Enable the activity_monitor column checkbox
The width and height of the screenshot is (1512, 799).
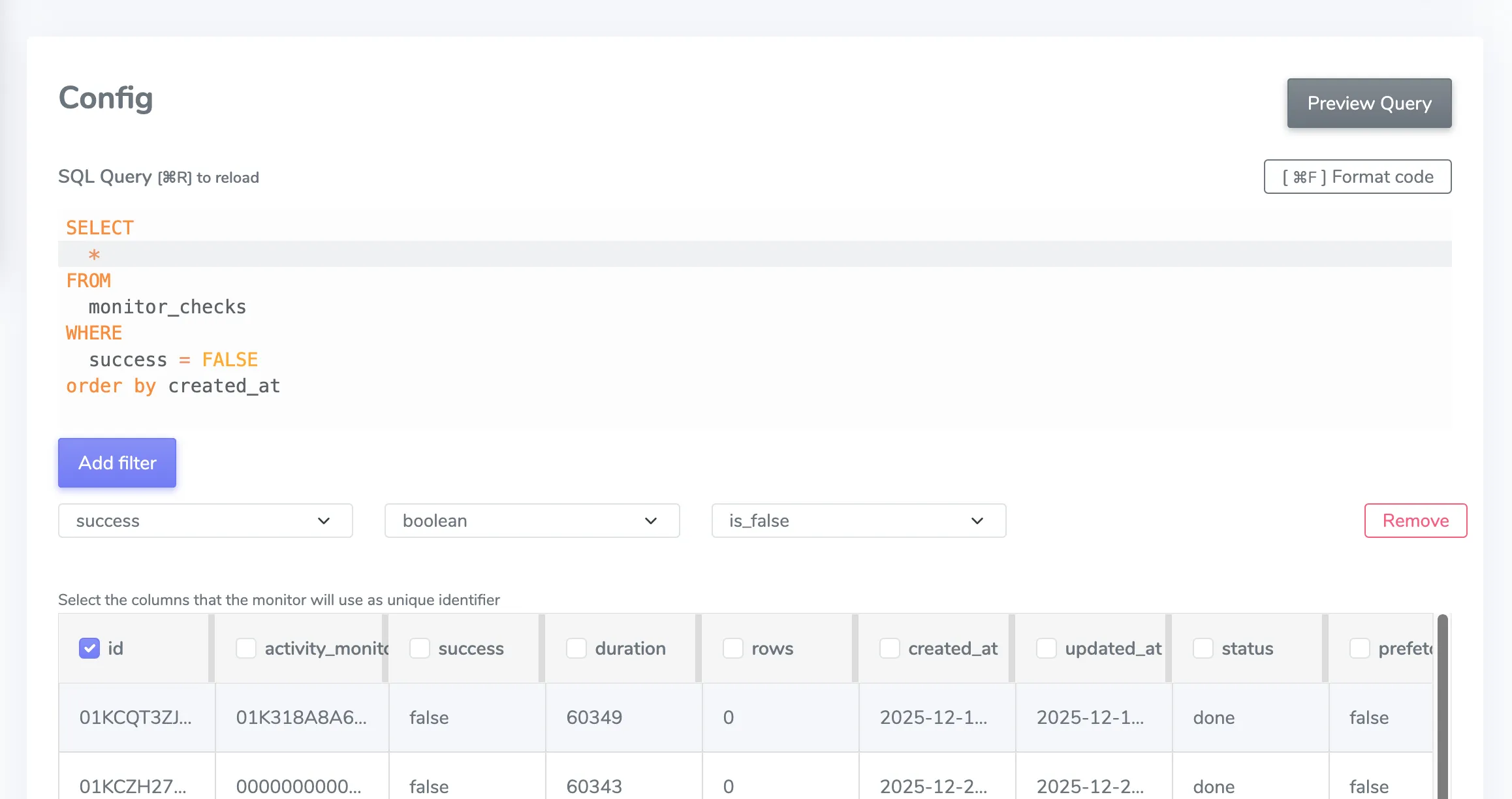[x=246, y=648]
